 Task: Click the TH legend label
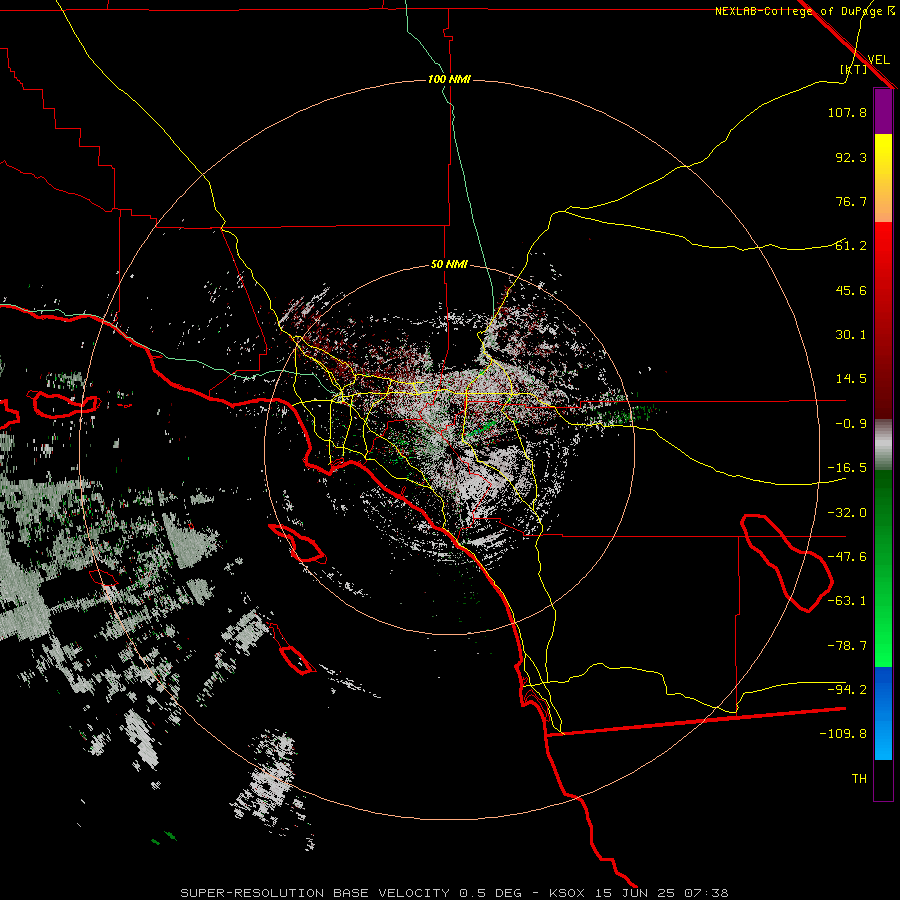pyautogui.click(x=859, y=779)
